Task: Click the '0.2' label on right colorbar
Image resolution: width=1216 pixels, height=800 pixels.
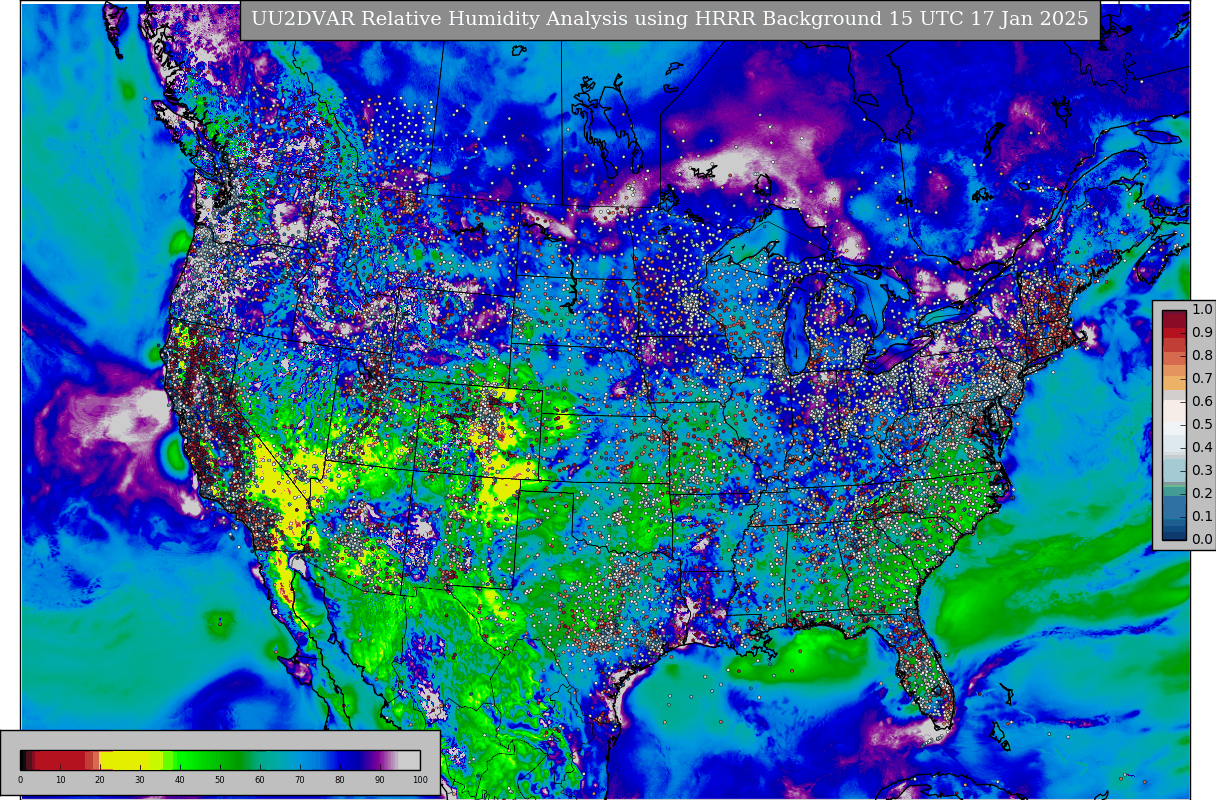Action: (1202, 493)
